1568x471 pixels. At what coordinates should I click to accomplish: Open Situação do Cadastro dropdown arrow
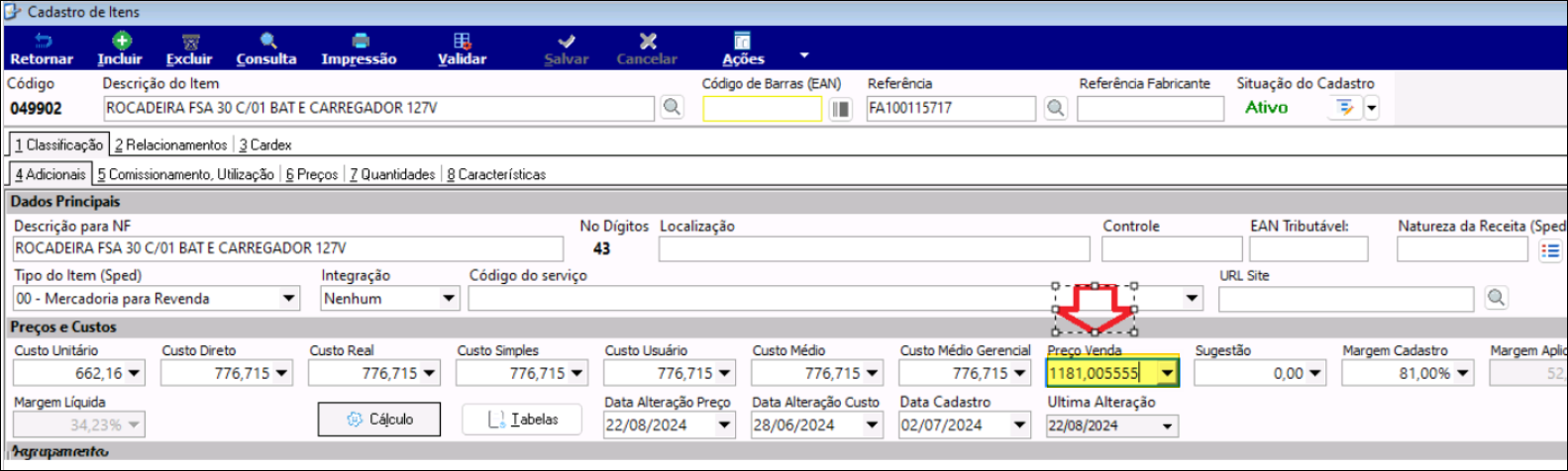pyautogui.click(x=1372, y=108)
